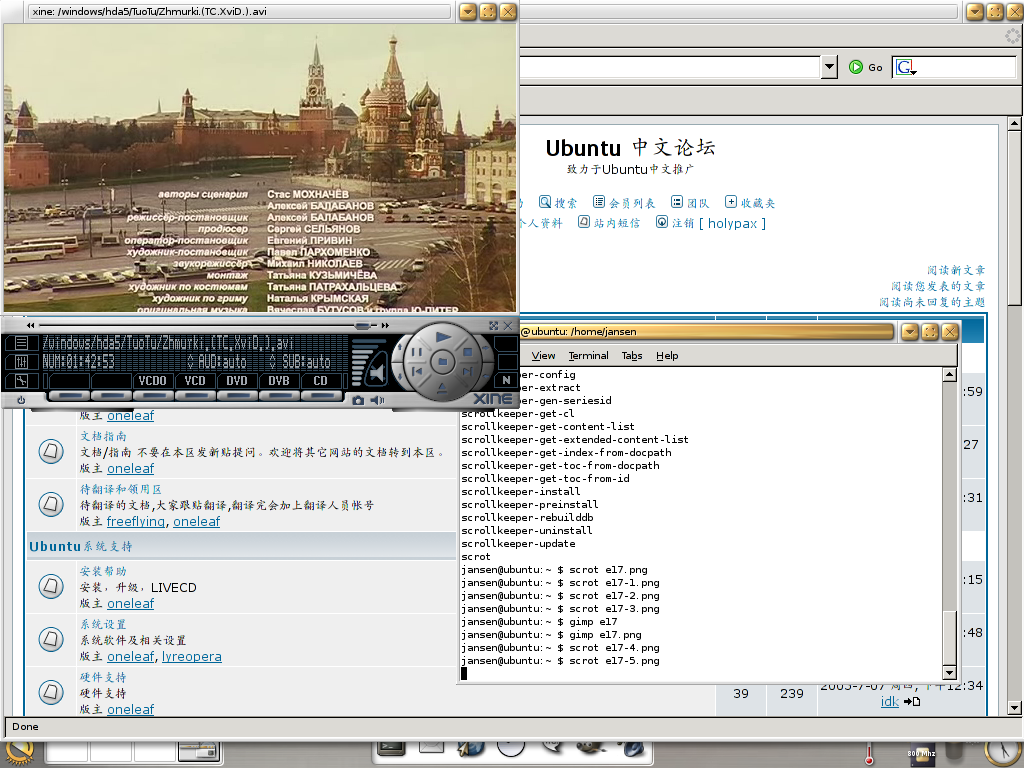Open the terminal Tabs menu
Viewport: 1024px width, 768px height.
pyautogui.click(x=632, y=355)
